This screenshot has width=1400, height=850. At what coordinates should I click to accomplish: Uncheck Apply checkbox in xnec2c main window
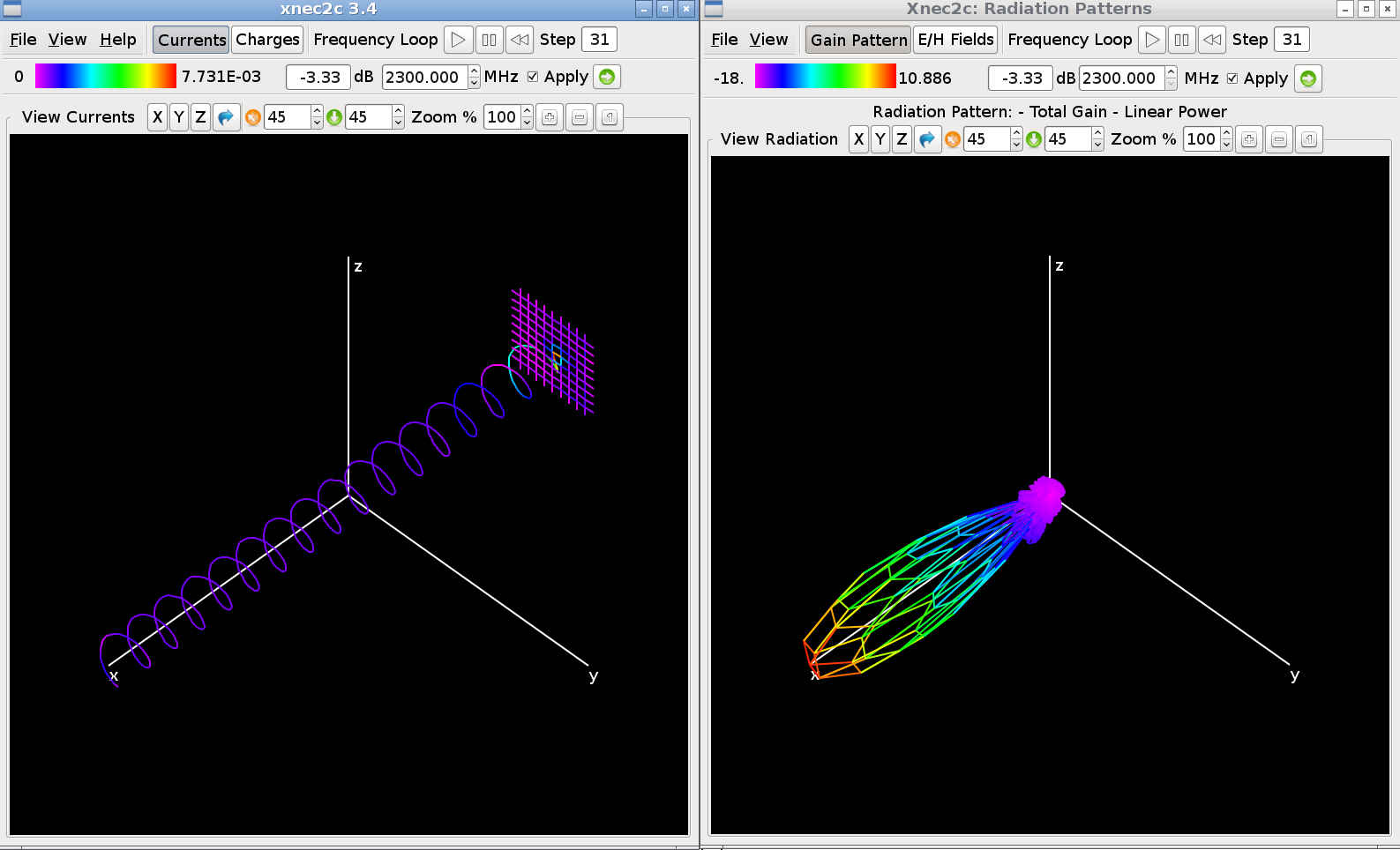(533, 77)
